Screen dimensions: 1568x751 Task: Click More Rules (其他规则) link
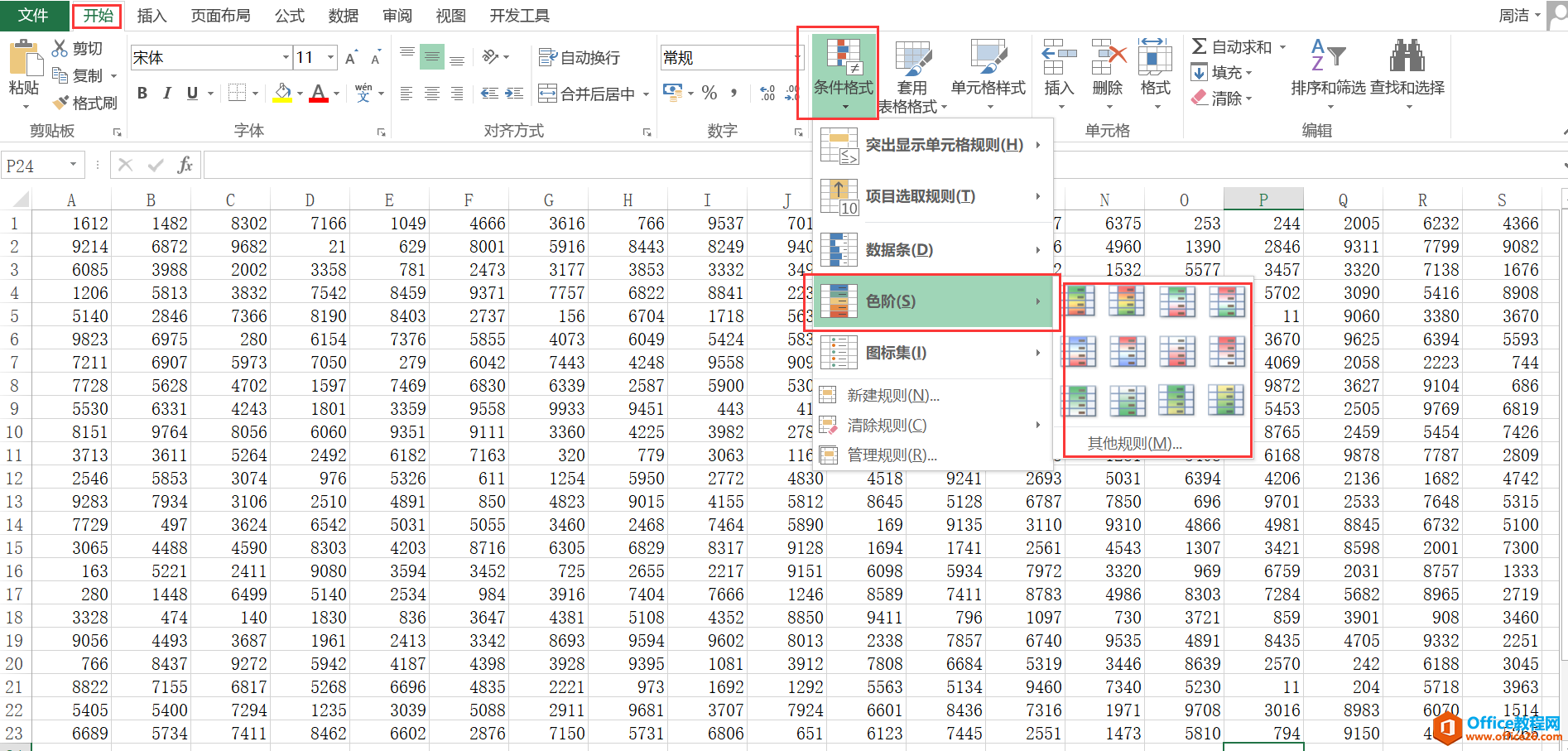(1135, 444)
